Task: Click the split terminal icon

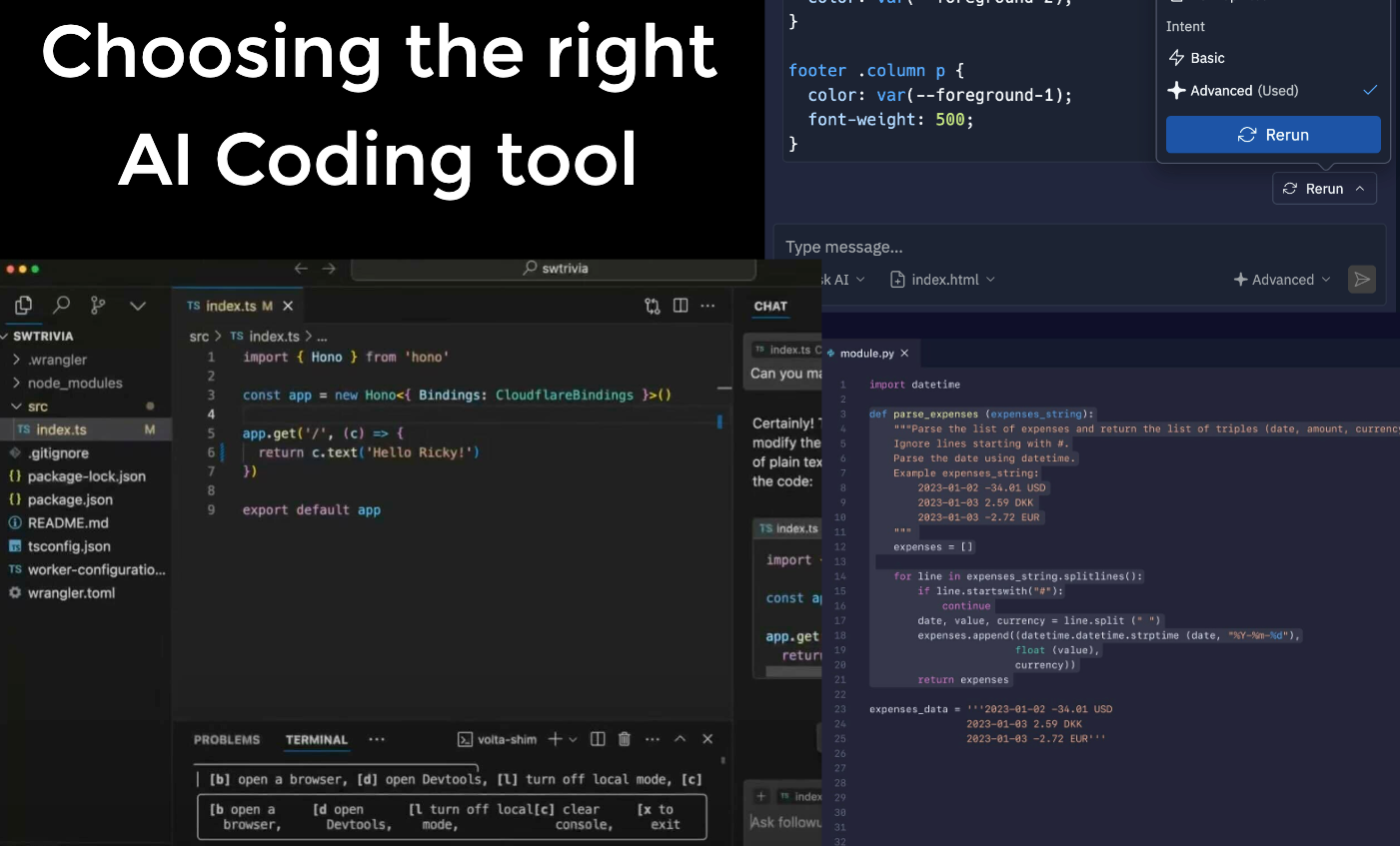Action: (x=598, y=739)
